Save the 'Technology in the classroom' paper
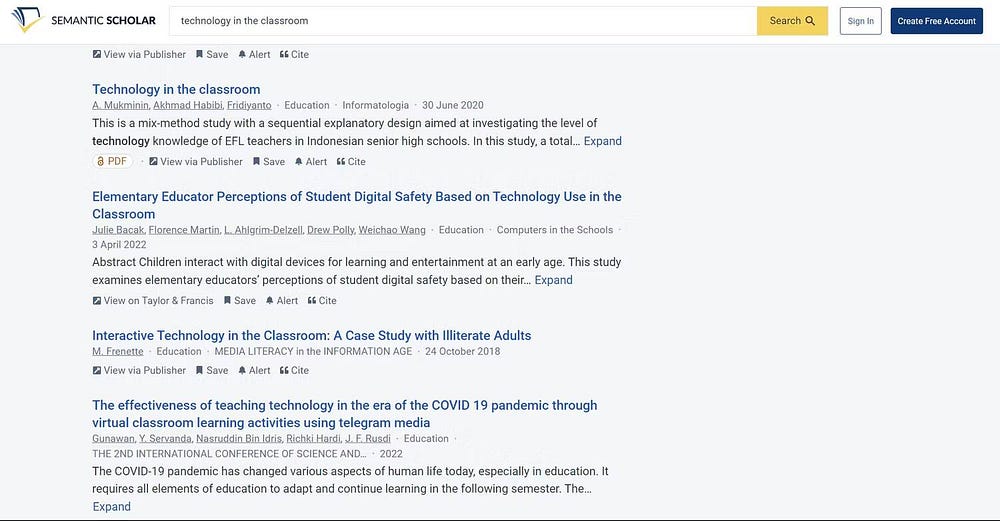1000x521 pixels. pyautogui.click(x=268, y=161)
